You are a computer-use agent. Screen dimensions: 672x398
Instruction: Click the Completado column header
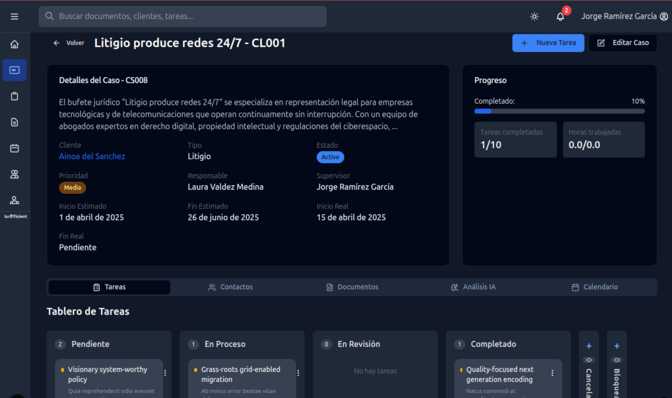[x=493, y=344]
